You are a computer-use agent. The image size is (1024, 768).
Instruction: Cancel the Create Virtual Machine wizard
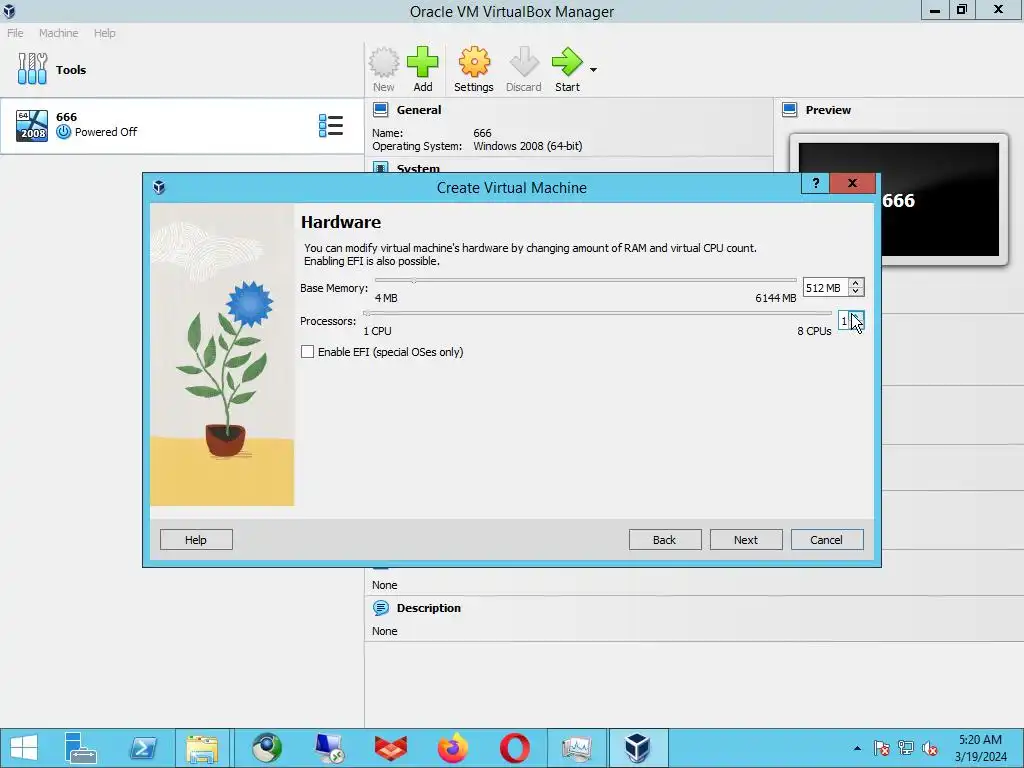coord(827,539)
